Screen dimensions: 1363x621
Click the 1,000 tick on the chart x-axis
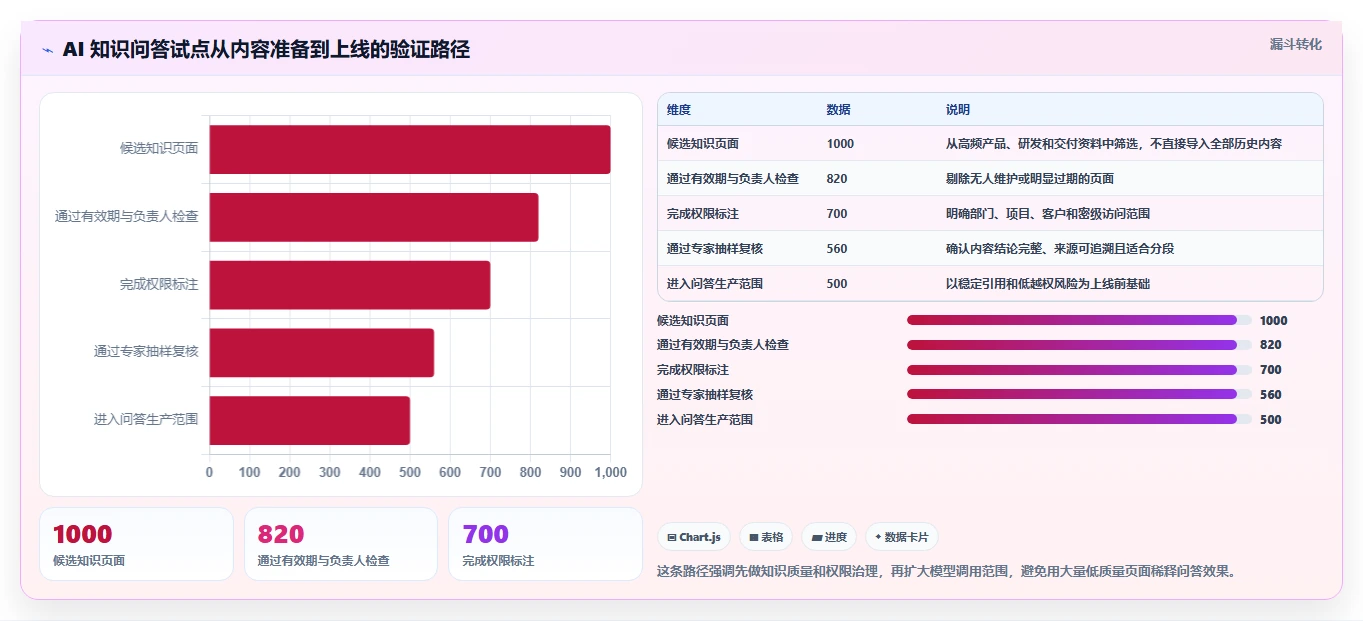pos(610,472)
